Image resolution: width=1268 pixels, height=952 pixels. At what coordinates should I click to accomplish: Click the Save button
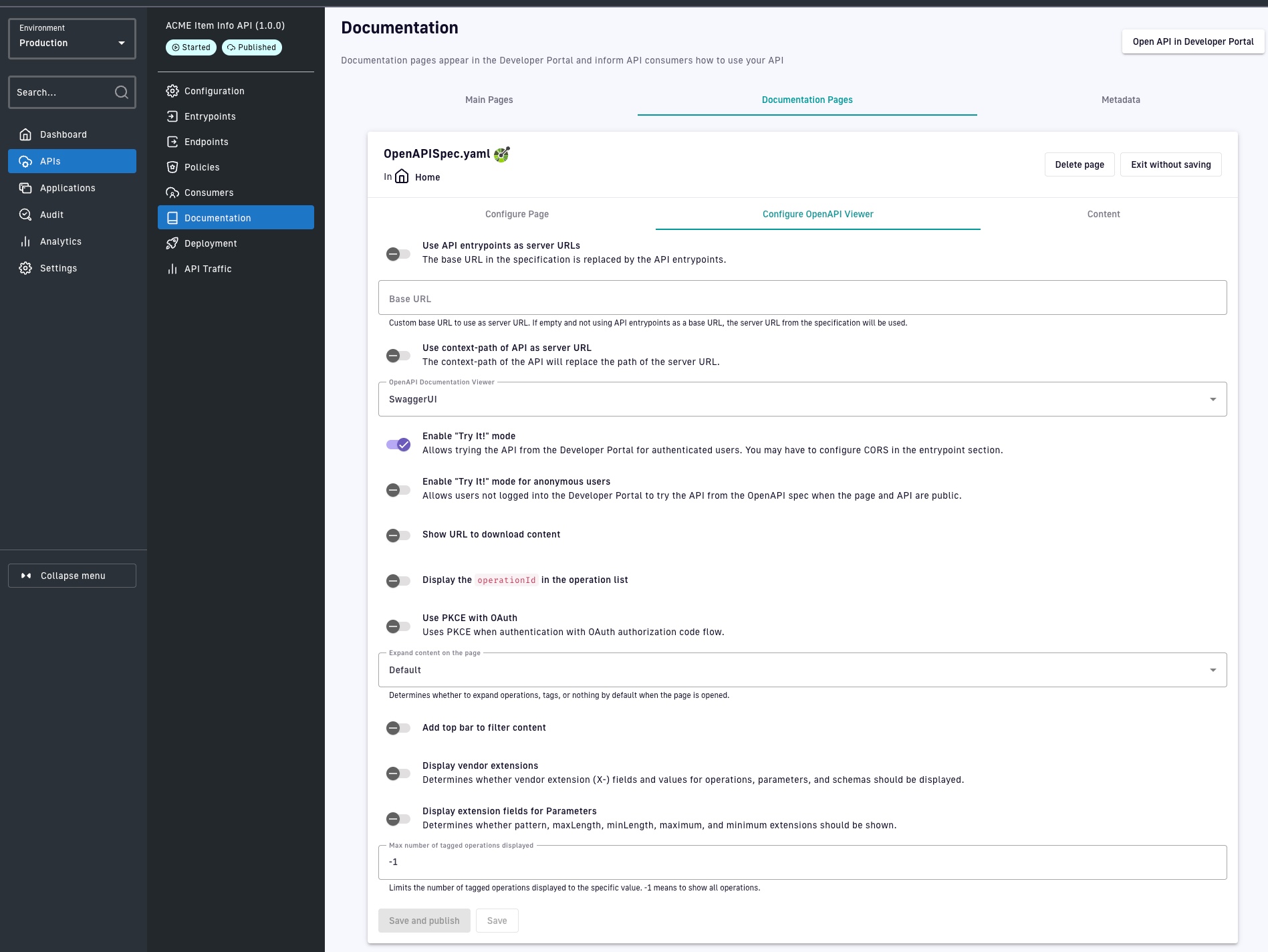point(497,921)
